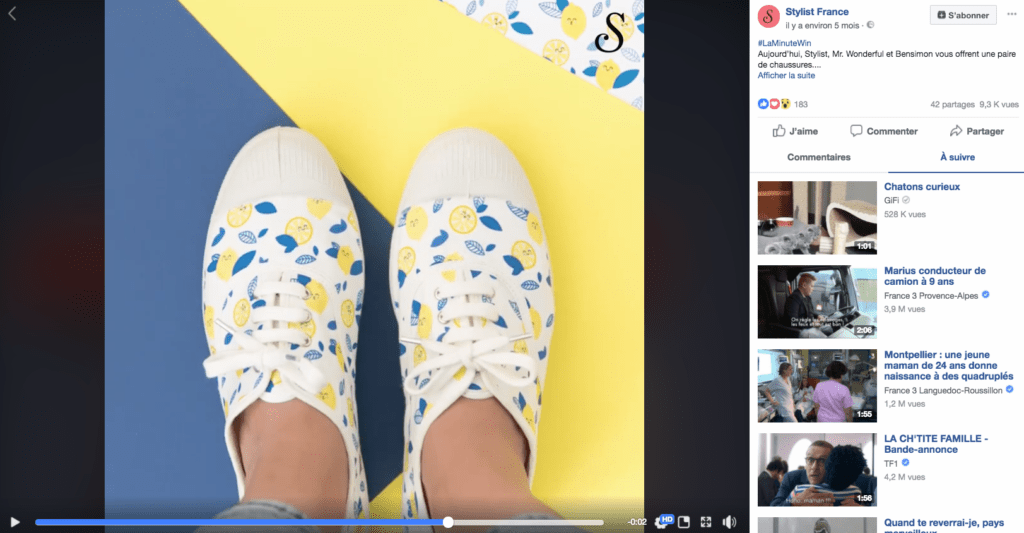Open the Stylist France page link
Screen dimensions: 1024x533
click(816, 12)
